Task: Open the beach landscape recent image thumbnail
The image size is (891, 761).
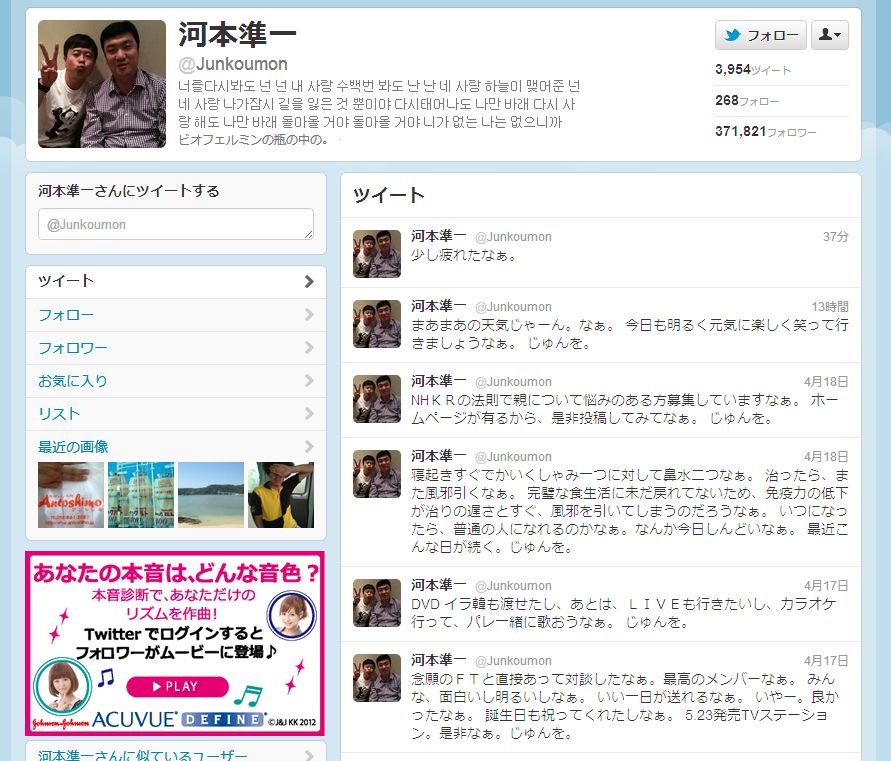Action: (x=211, y=494)
